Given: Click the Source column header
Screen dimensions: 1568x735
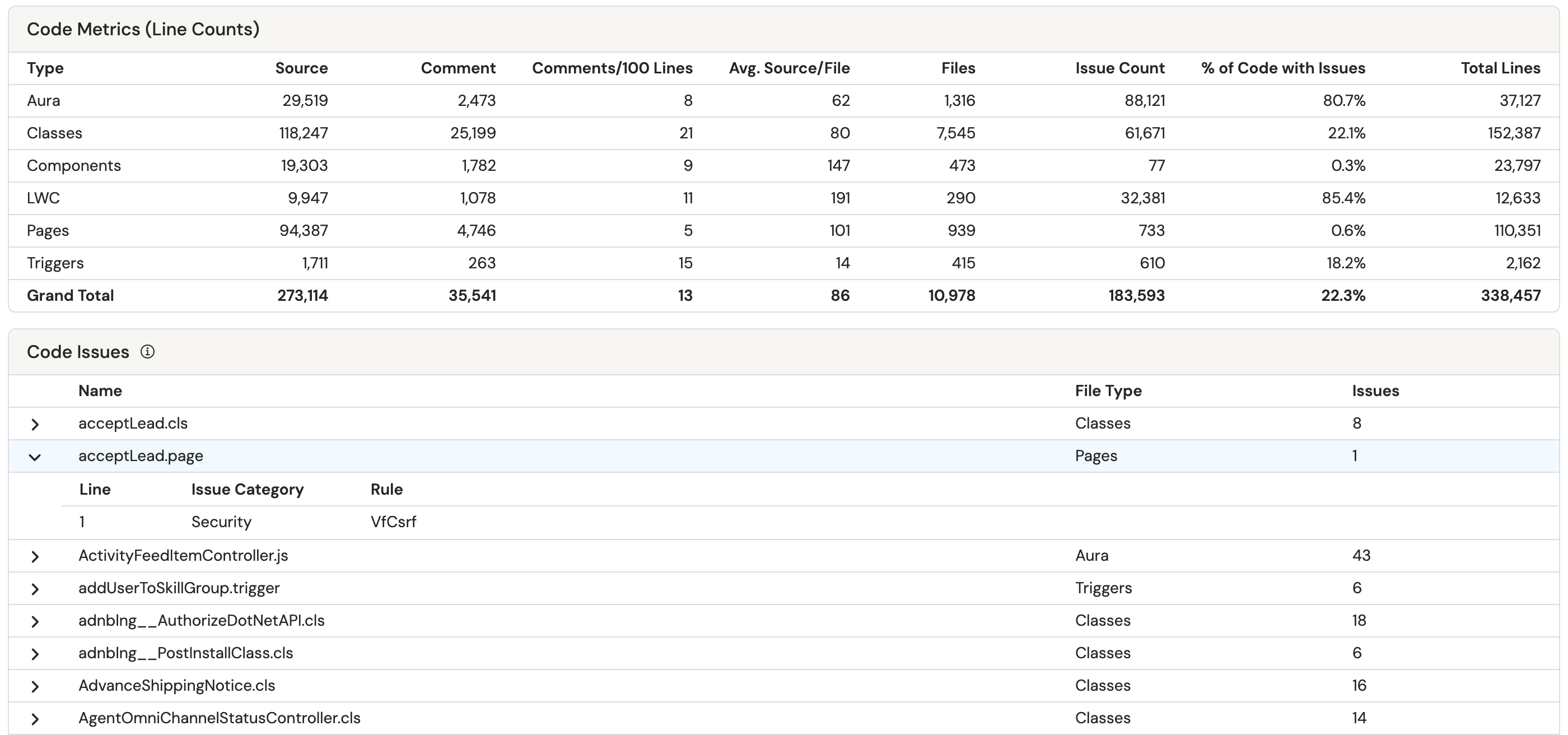Looking at the screenshot, I should pyautogui.click(x=301, y=68).
